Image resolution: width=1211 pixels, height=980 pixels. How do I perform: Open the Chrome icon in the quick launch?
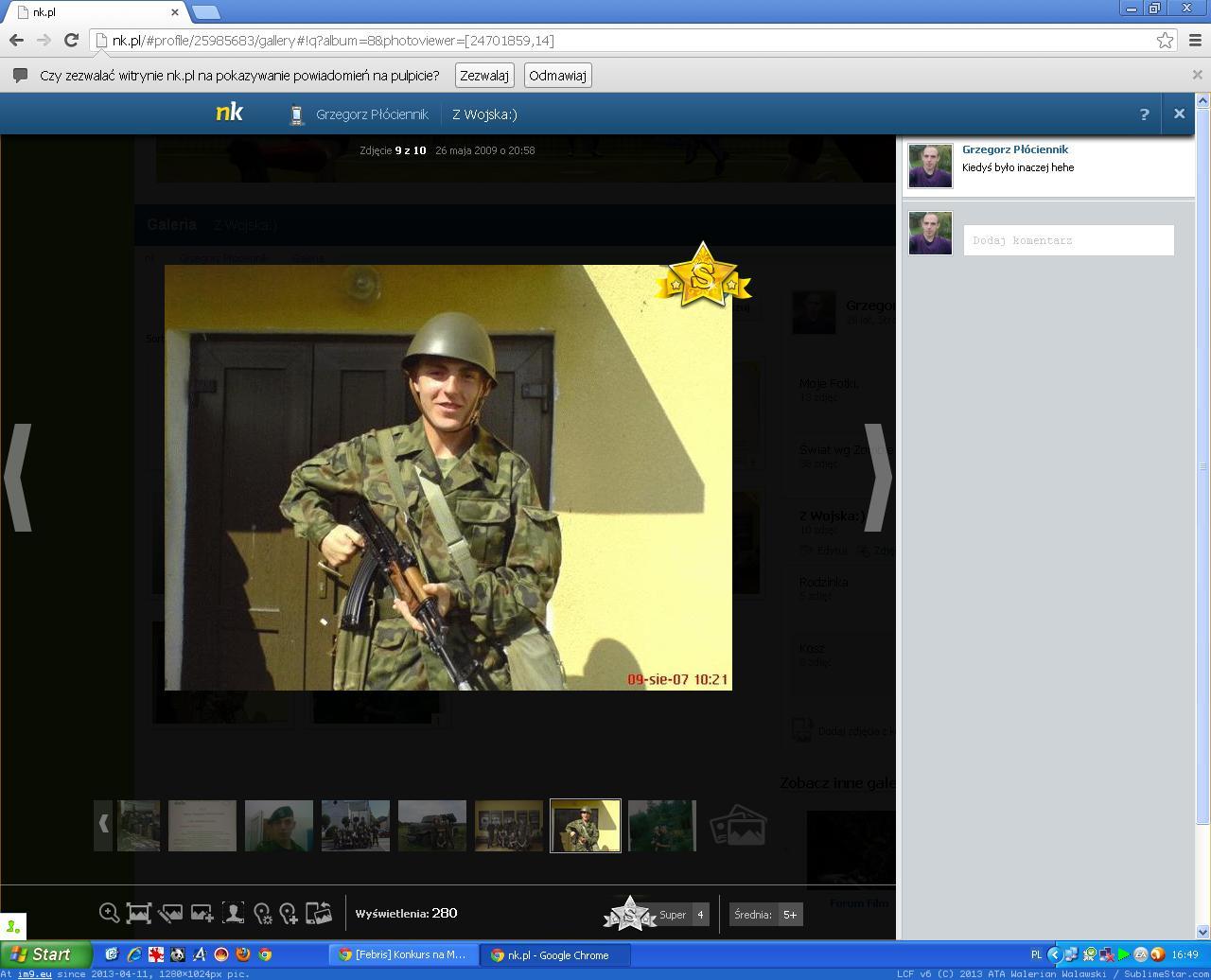(265, 954)
